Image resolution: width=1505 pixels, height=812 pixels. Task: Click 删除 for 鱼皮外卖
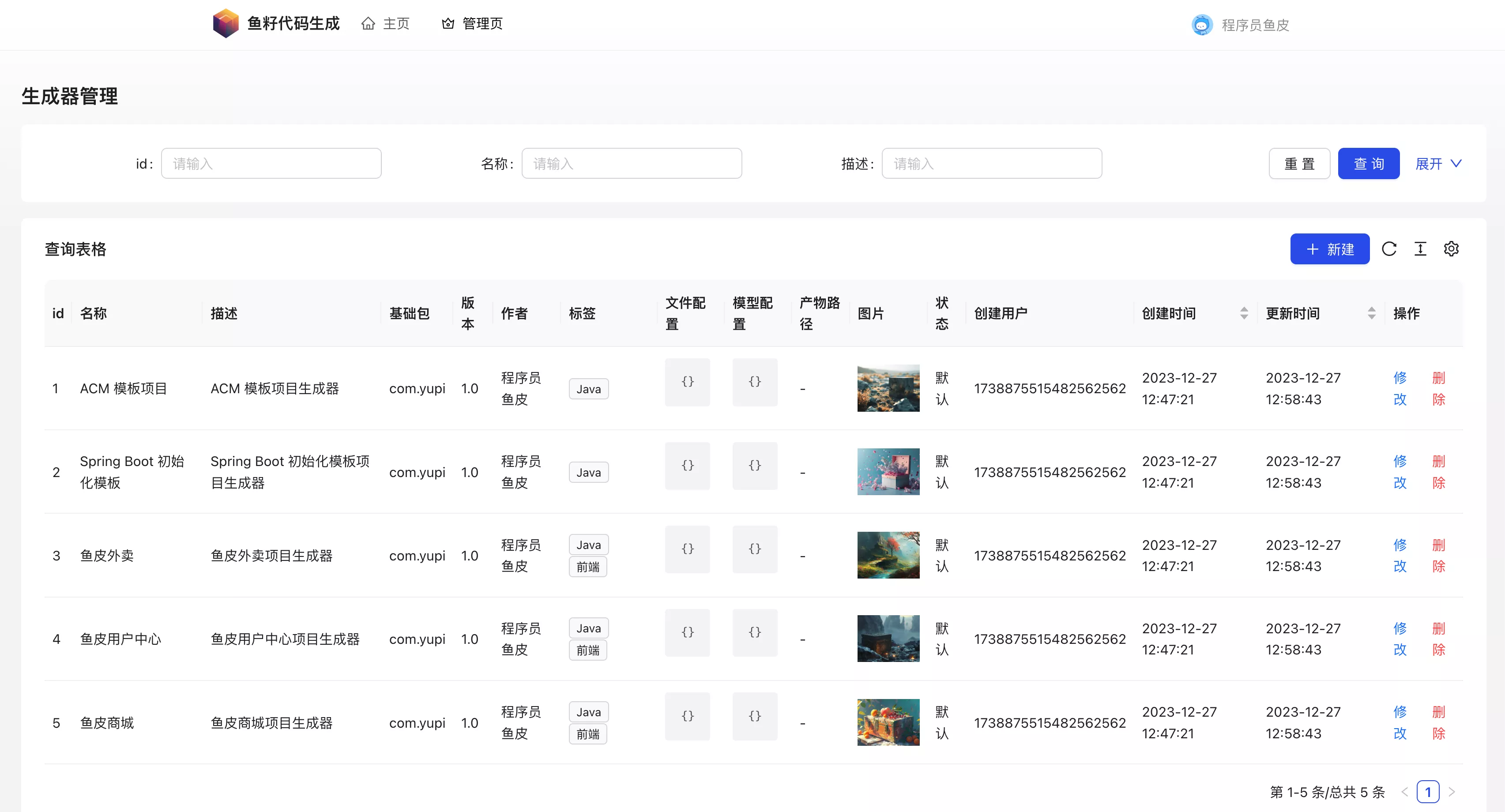click(1438, 556)
